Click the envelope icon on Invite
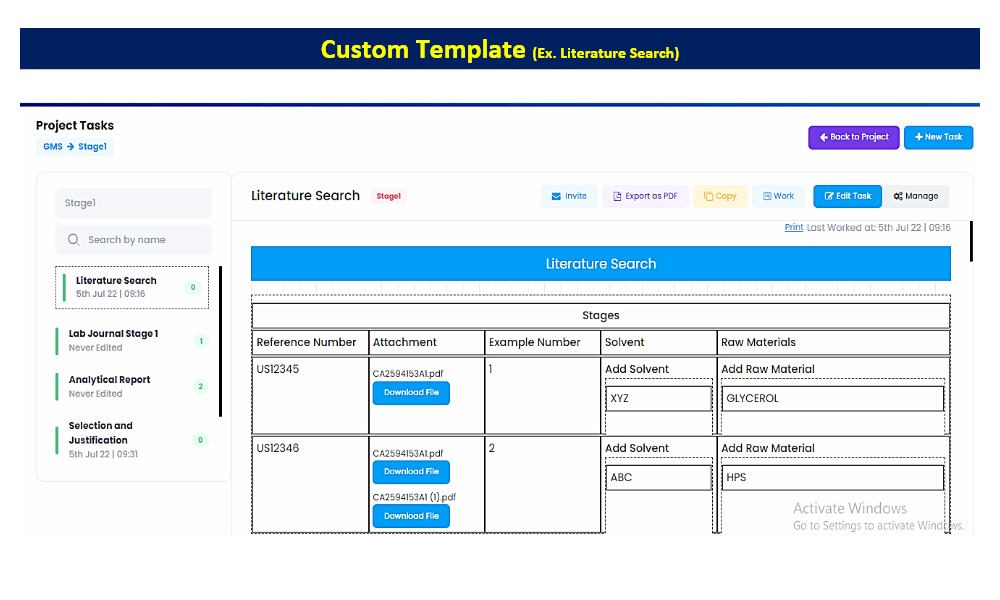 (x=556, y=196)
